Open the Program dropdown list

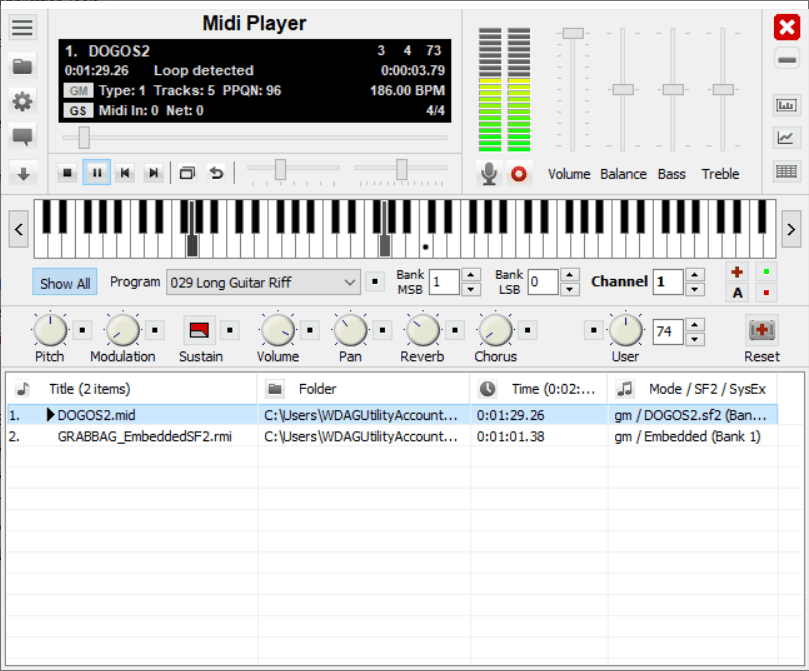click(263, 282)
